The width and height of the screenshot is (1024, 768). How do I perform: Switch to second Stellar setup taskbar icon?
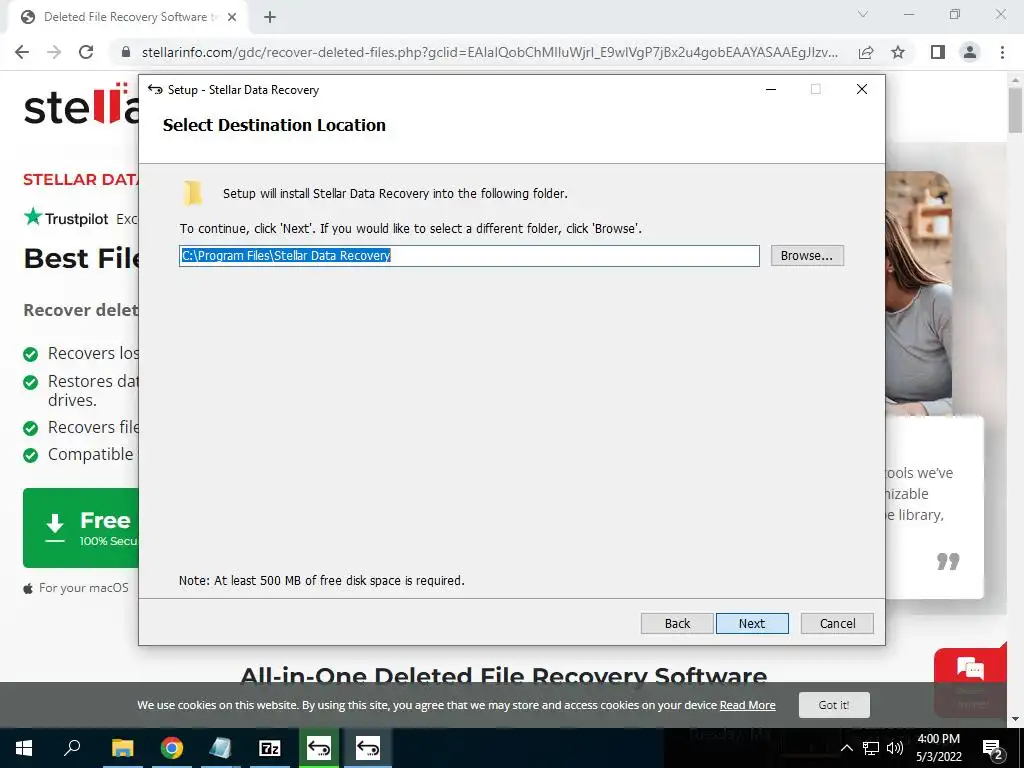click(368, 748)
